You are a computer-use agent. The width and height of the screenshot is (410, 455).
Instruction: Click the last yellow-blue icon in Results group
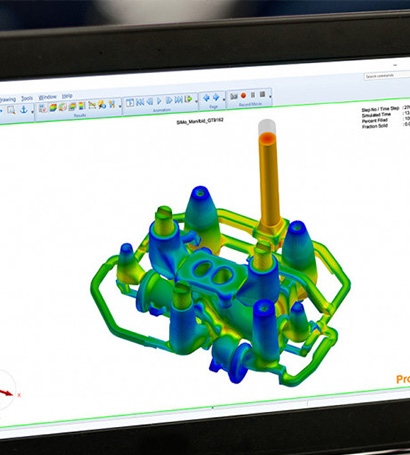pyautogui.click(x=112, y=104)
